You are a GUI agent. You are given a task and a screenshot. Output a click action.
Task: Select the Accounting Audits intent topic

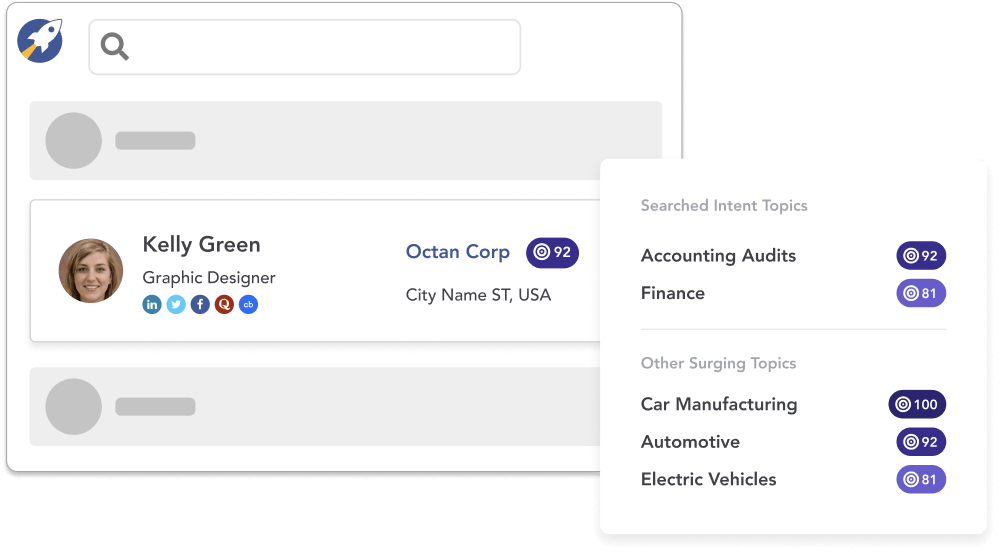click(x=718, y=256)
